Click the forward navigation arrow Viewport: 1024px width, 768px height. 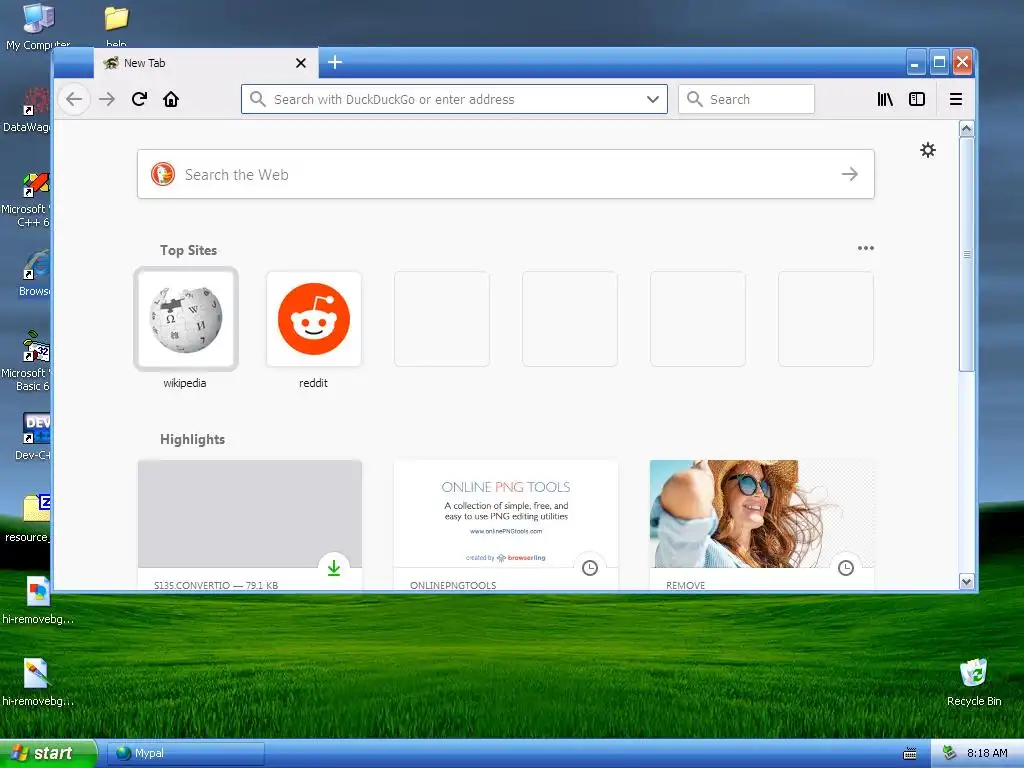click(107, 99)
